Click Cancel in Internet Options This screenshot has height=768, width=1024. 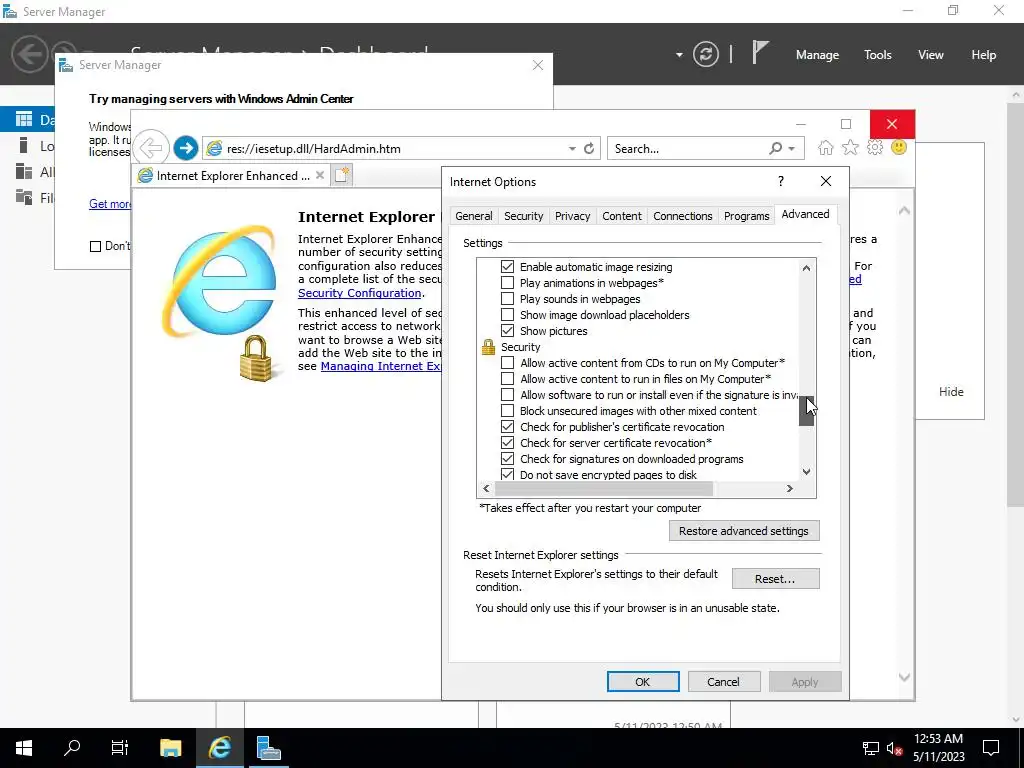point(724,681)
